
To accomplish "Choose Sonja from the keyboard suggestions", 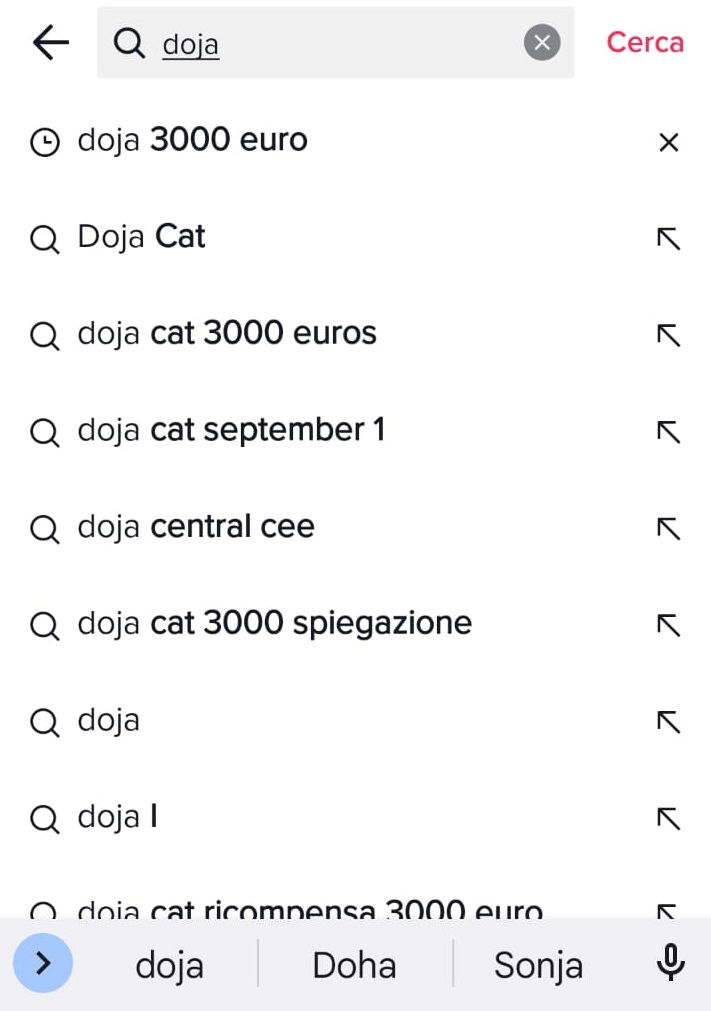I will point(537,963).
